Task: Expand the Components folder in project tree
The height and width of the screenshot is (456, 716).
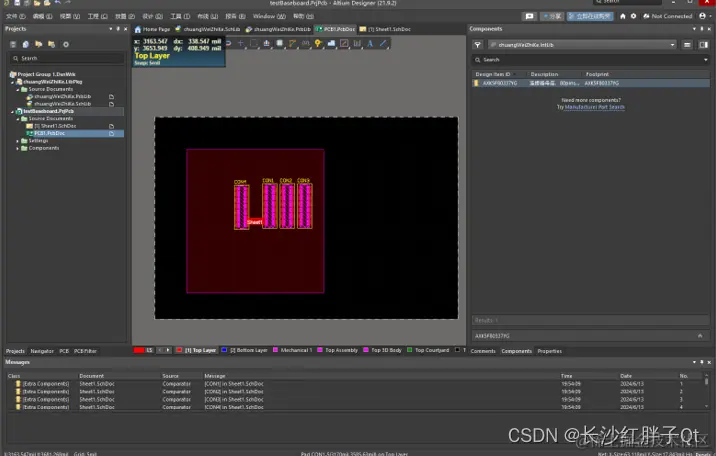Action: tap(18, 148)
